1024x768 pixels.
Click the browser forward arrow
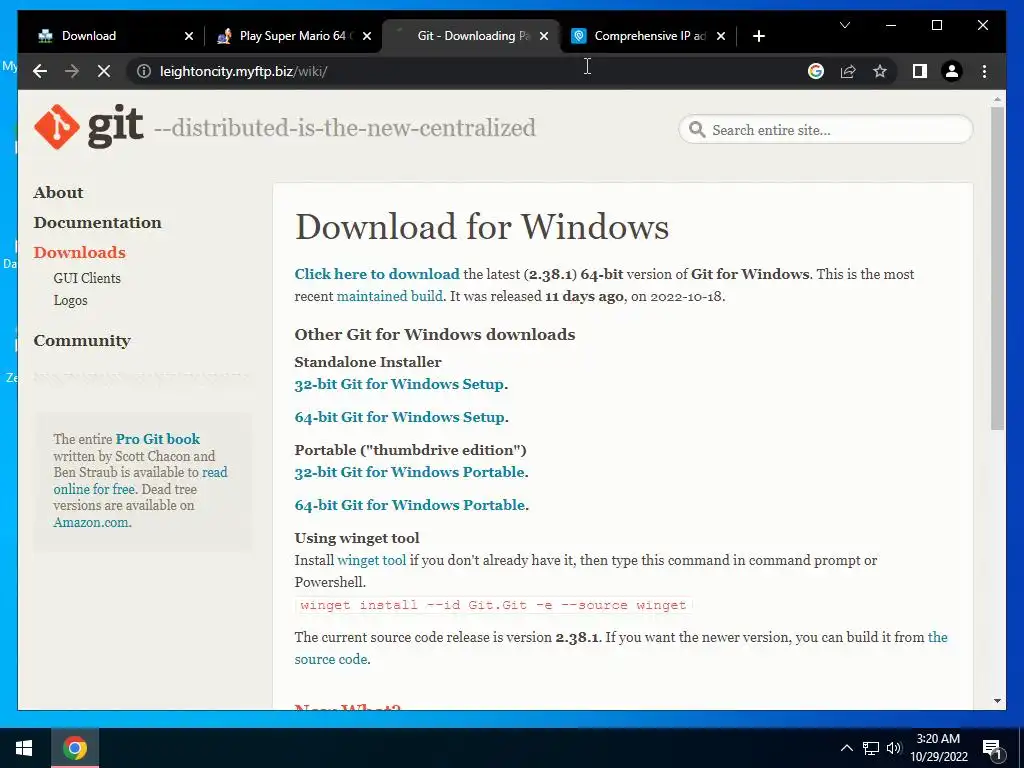click(72, 71)
